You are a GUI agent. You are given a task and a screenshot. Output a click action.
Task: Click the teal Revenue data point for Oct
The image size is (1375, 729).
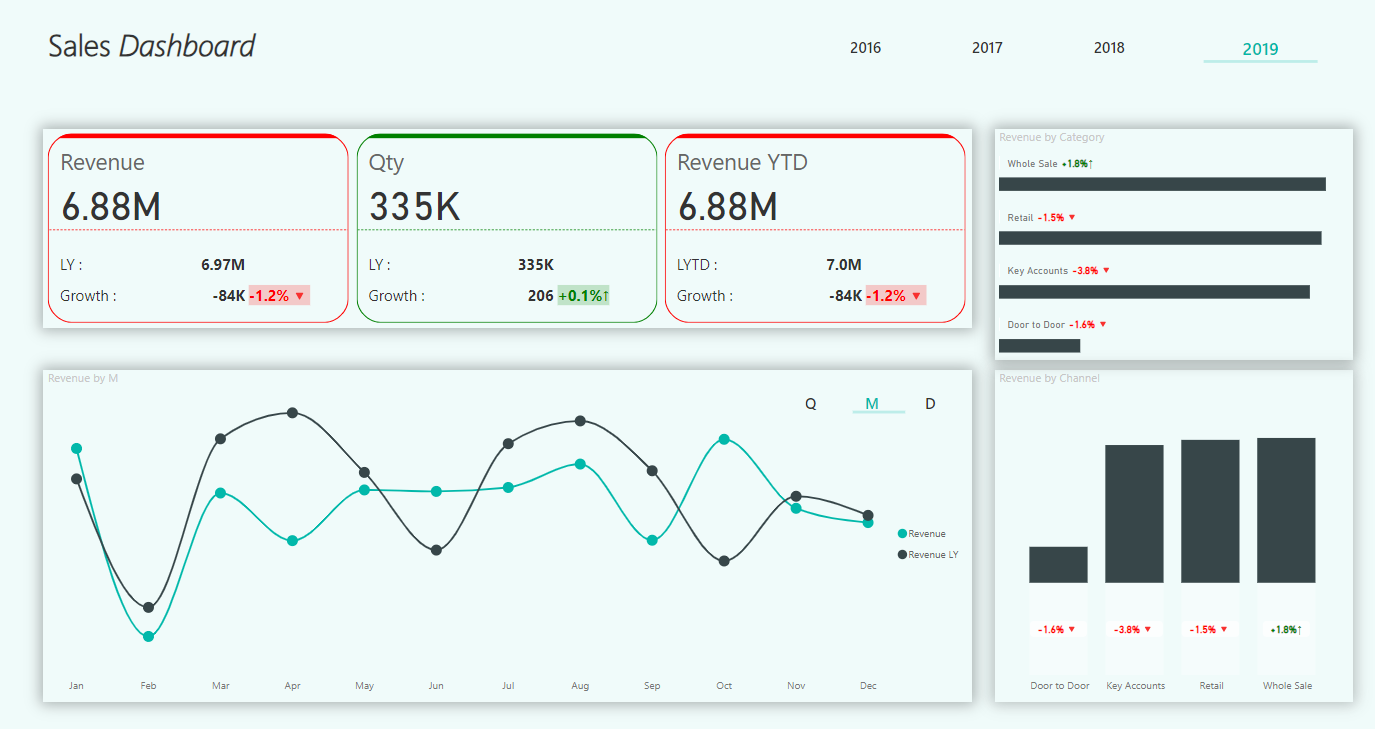pyautogui.click(x=724, y=439)
